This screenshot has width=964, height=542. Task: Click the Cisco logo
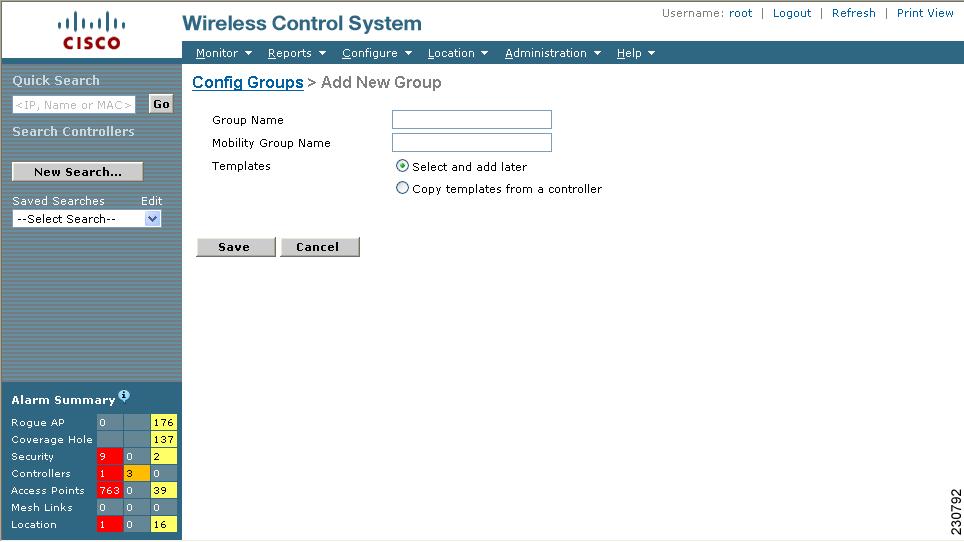(92, 31)
